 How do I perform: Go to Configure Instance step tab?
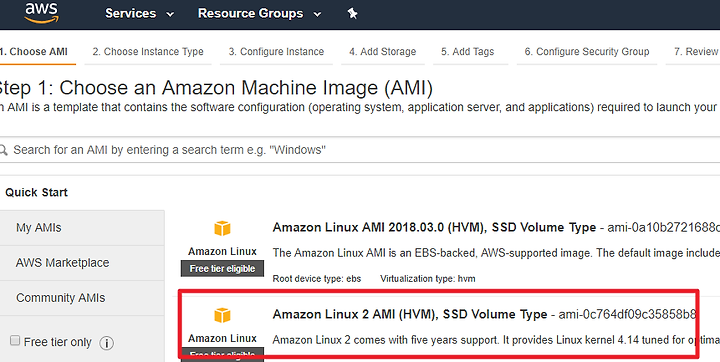(276, 52)
